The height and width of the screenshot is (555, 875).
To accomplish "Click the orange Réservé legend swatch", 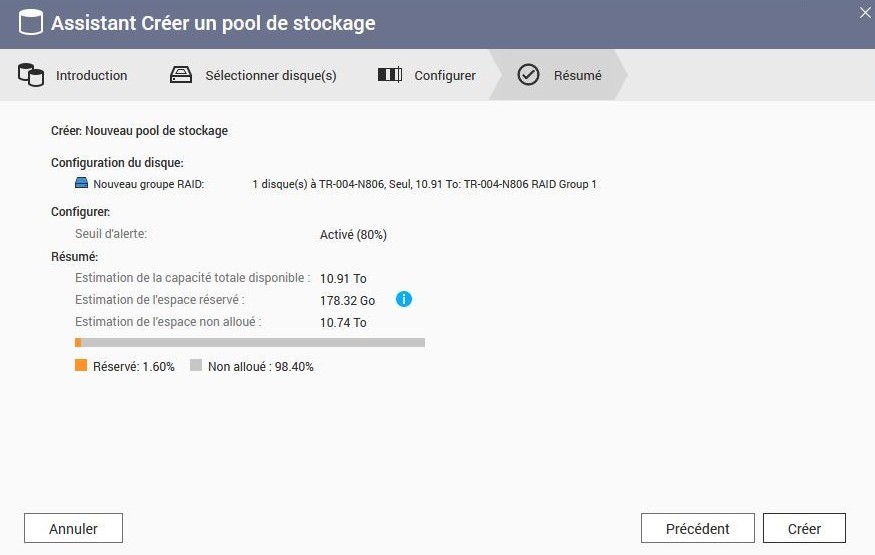I will click(x=81, y=366).
